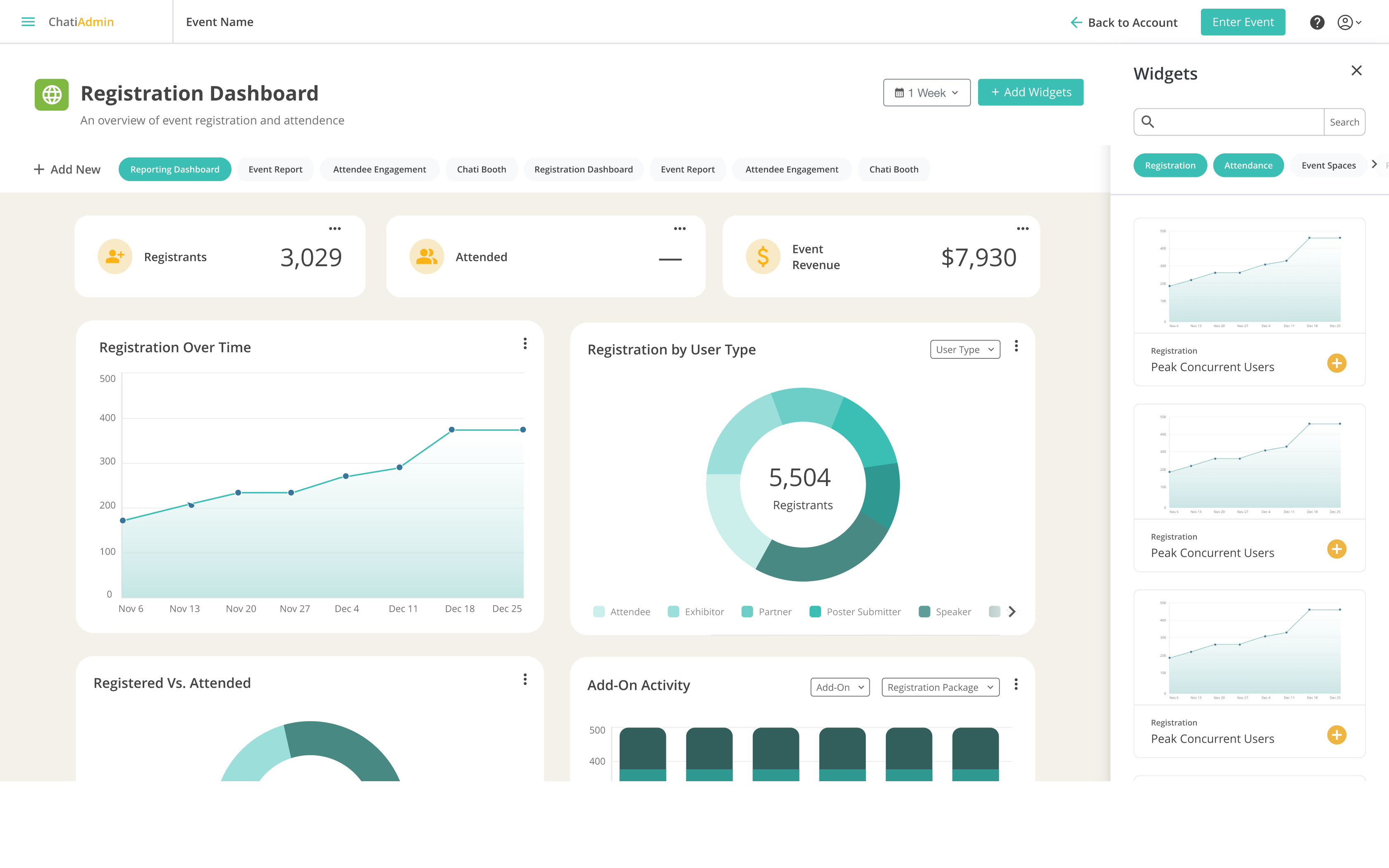This screenshot has height=868, width=1389.
Task: Click the help question mark icon
Action: click(1317, 22)
